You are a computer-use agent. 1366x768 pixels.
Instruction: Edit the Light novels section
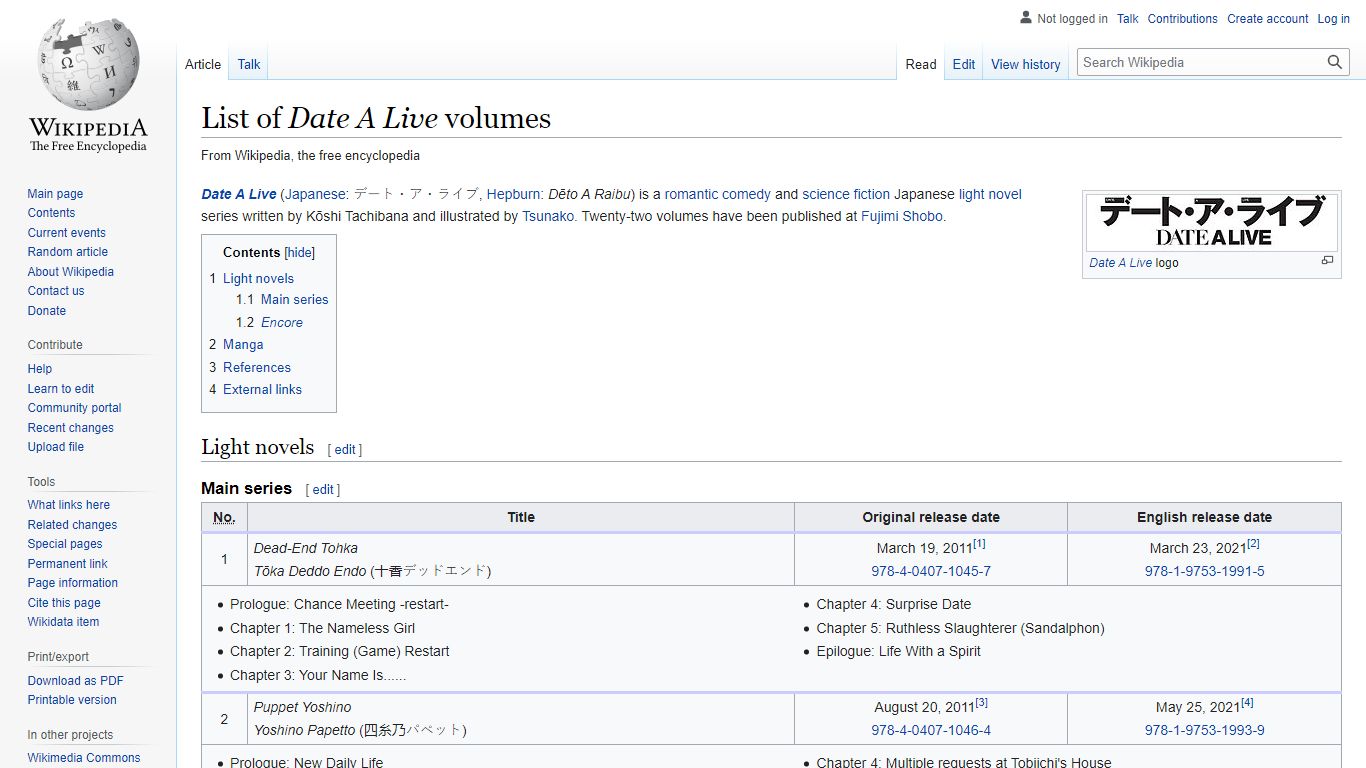click(x=345, y=450)
